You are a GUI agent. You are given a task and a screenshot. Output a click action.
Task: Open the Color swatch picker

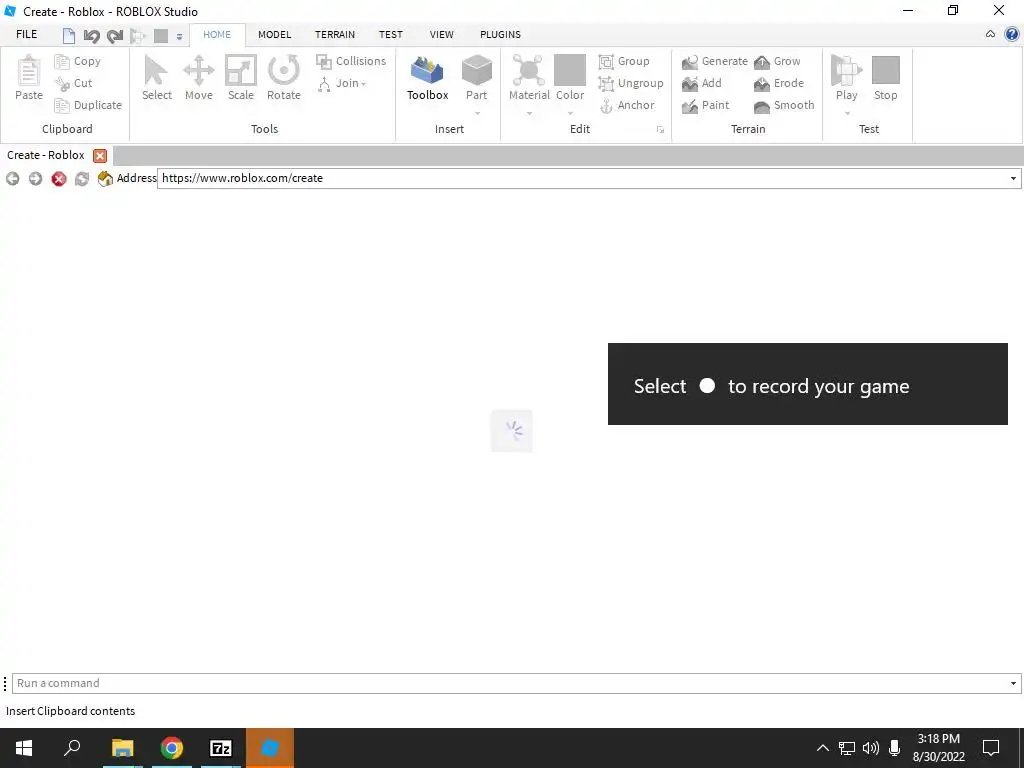570,78
